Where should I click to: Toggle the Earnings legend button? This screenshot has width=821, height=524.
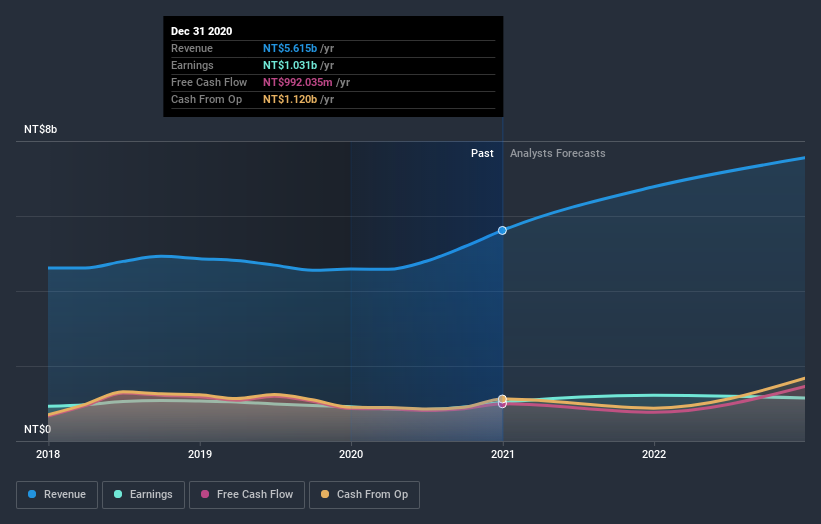click(143, 495)
